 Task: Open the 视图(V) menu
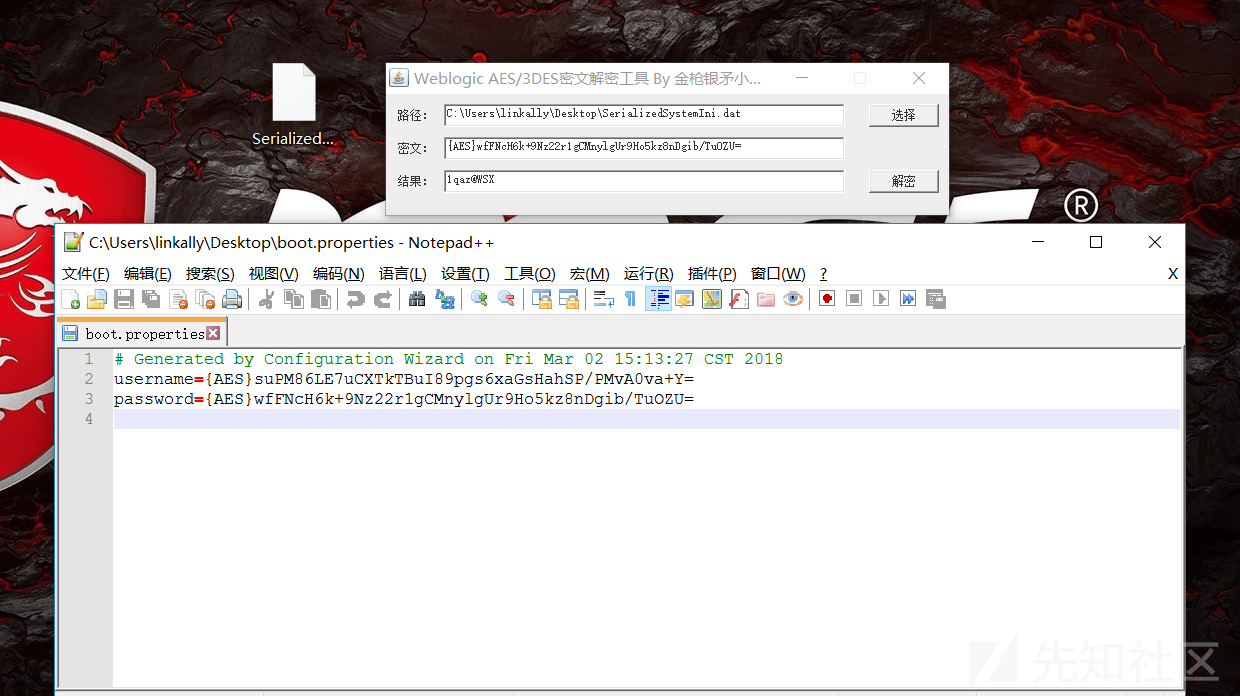[274, 274]
